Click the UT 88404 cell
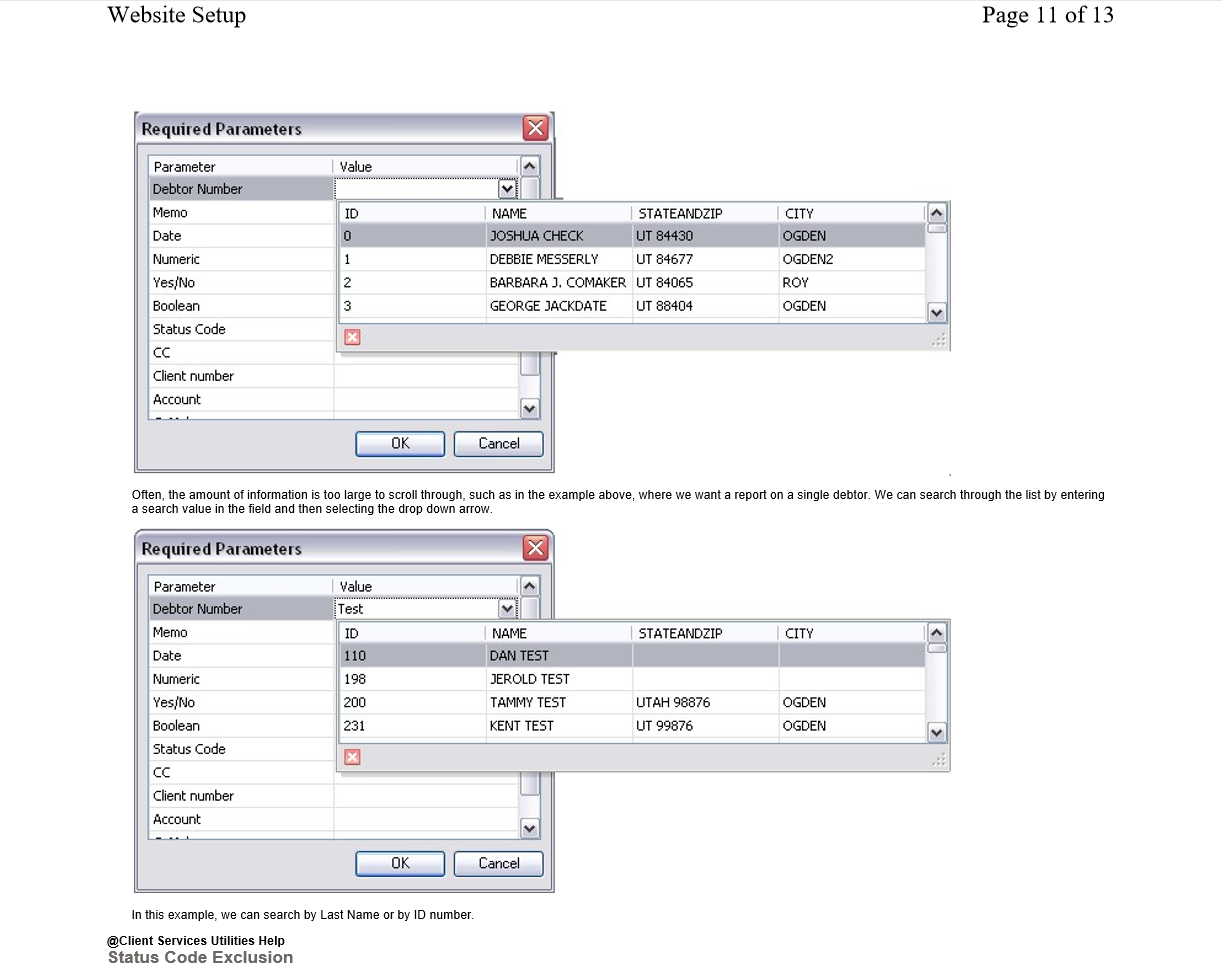The width and height of the screenshot is (1222, 980). [x=705, y=306]
